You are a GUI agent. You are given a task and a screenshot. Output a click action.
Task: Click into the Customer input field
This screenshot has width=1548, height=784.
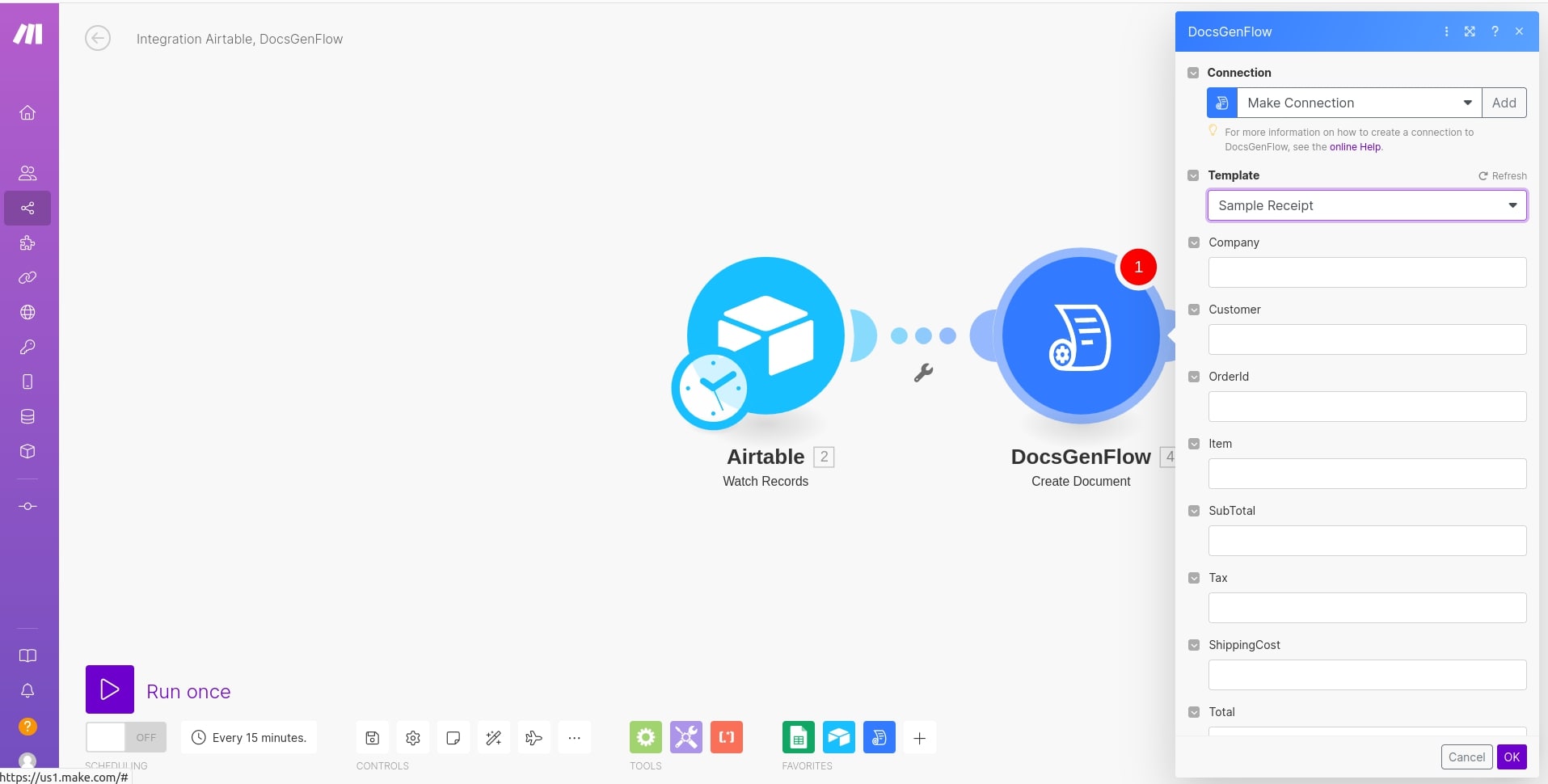click(x=1367, y=339)
